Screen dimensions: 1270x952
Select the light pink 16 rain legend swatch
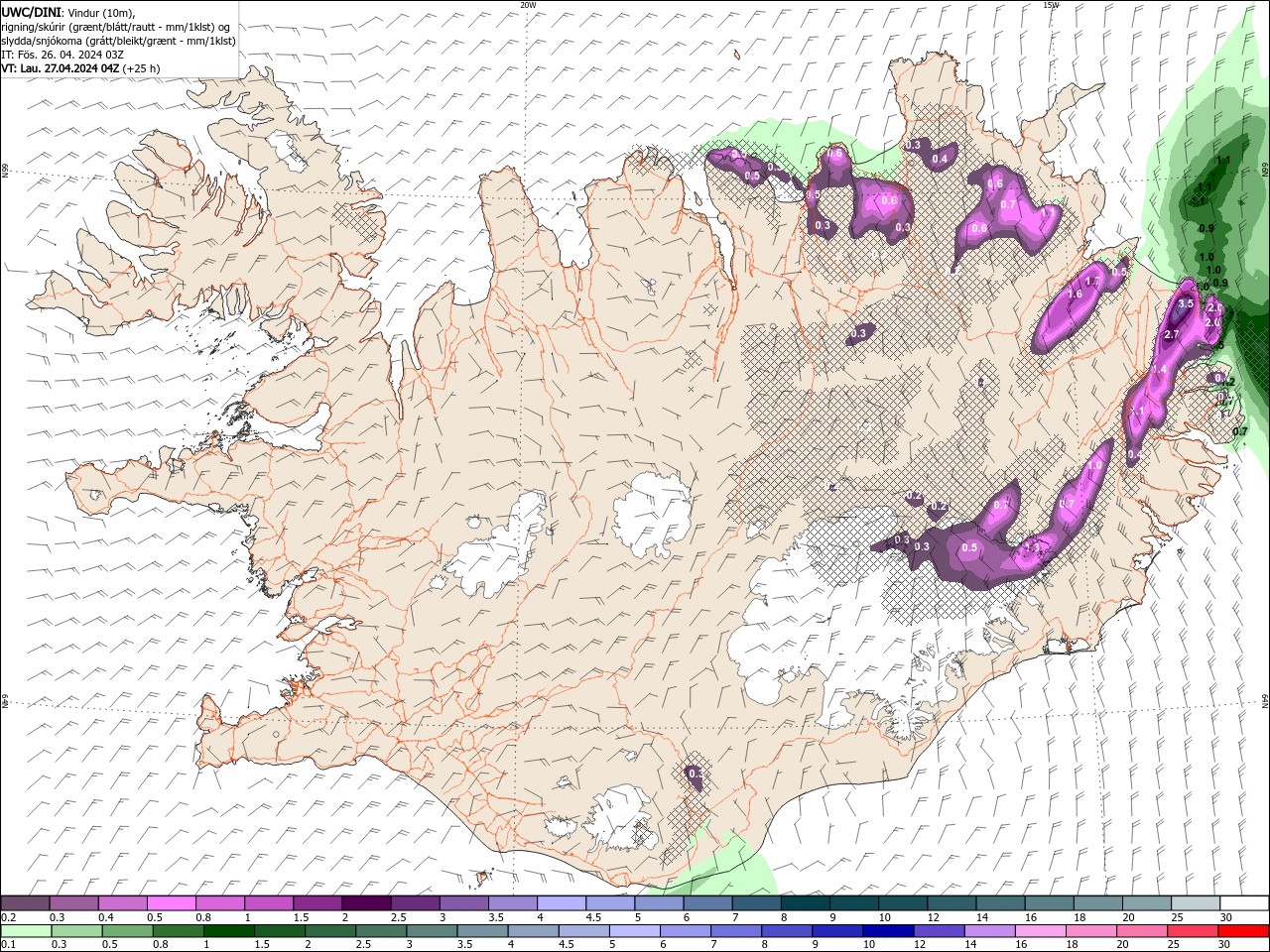click(1040, 931)
